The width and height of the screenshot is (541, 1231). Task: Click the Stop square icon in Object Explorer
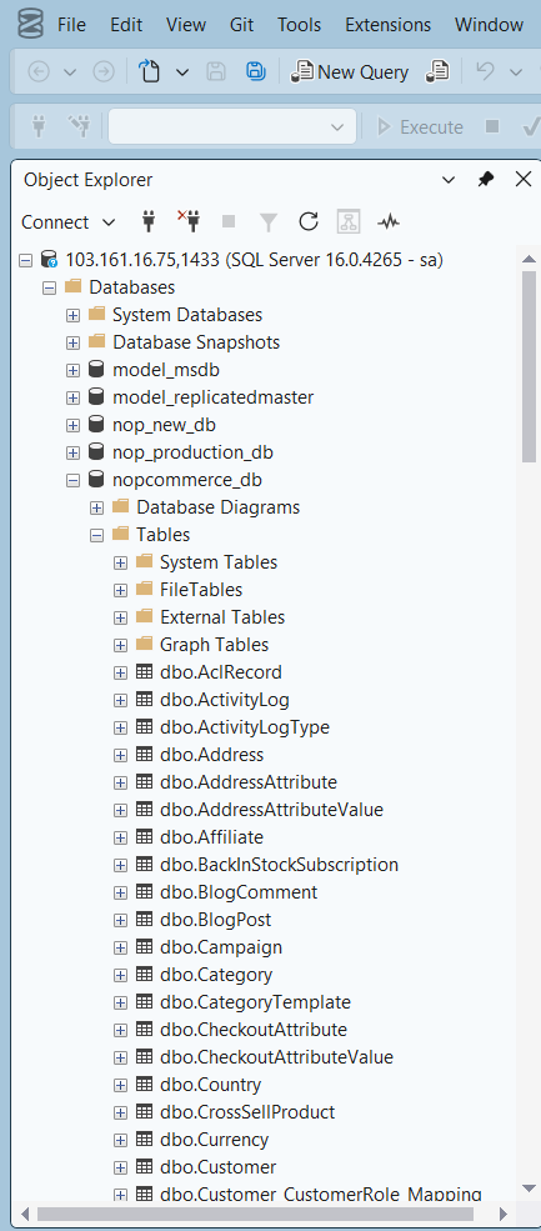point(228,222)
